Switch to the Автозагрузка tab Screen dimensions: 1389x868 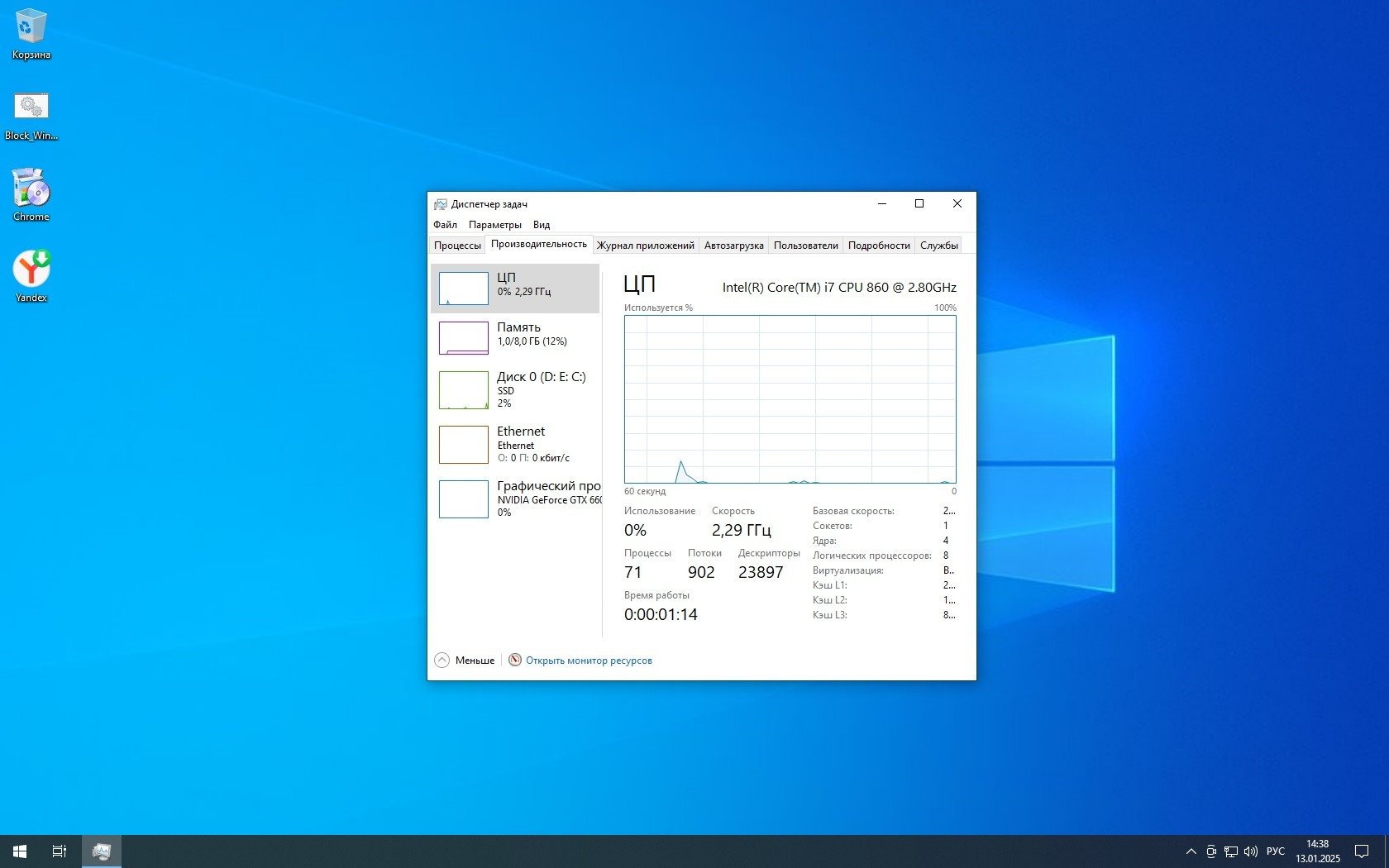click(733, 246)
